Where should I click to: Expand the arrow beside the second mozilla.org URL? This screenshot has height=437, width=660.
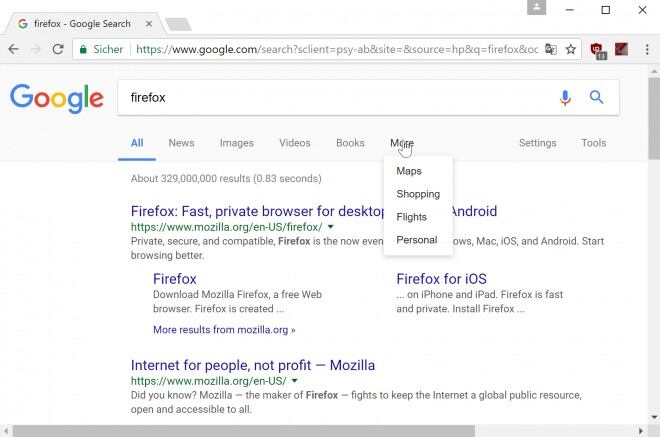point(295,382)
